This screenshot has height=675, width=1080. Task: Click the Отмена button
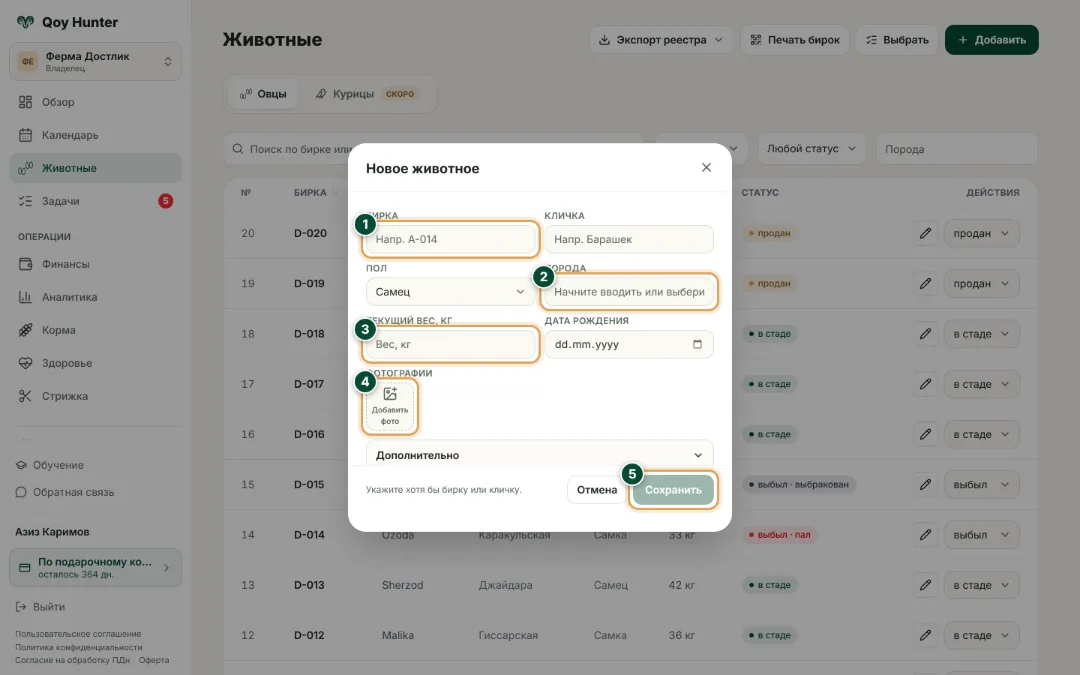pyautogui.click(x=596, y=490)
